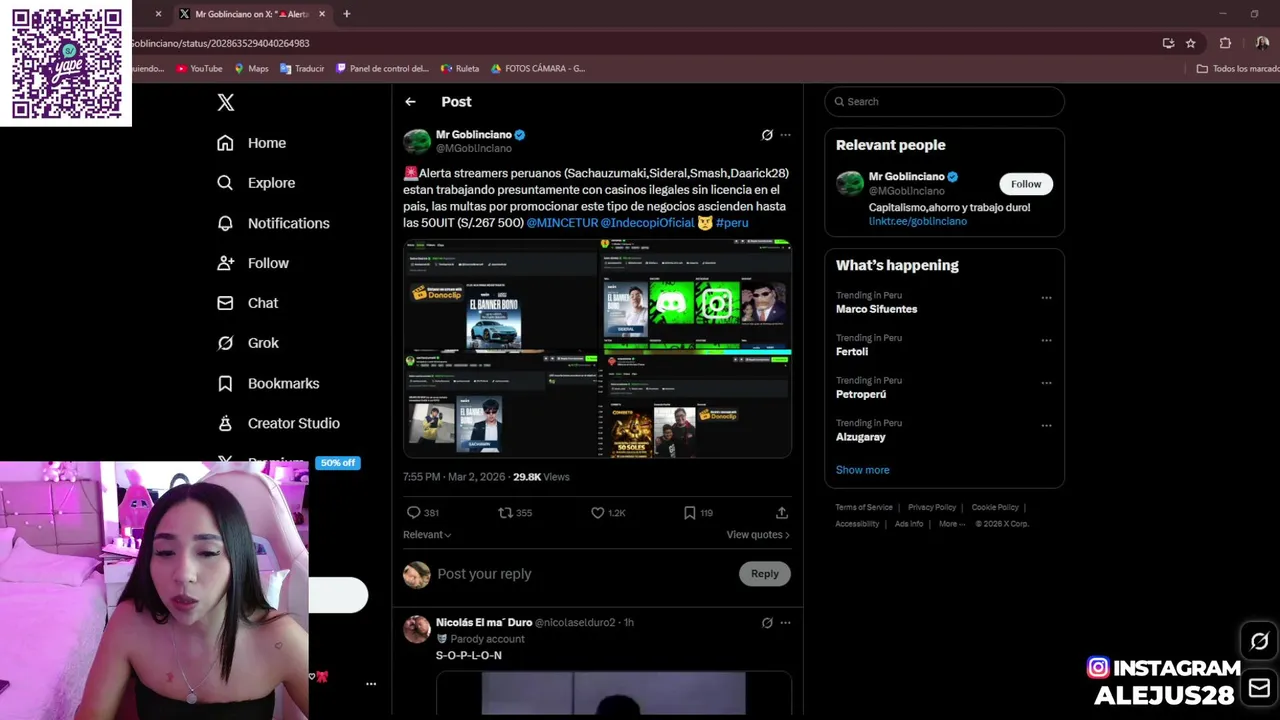Image resolution: width=1280 pixels, height=720 pixels.
Task: Close the Mr Goblinciano browser tab
Action: click(322, 14)
